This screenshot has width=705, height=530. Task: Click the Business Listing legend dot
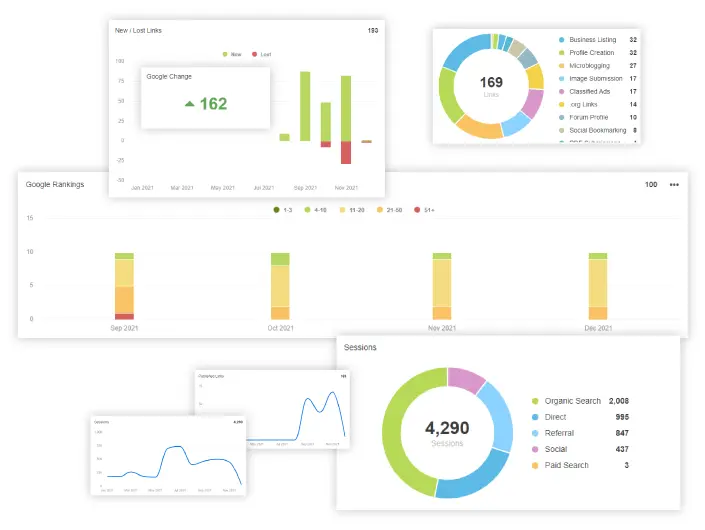pos(562,40)
